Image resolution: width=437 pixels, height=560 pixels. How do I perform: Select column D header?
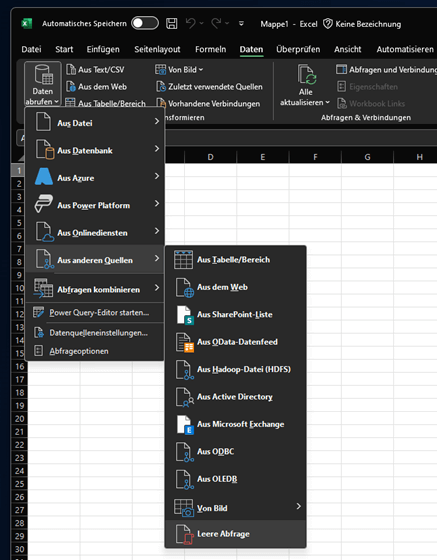pyautogui.click(x=211, y=157)
